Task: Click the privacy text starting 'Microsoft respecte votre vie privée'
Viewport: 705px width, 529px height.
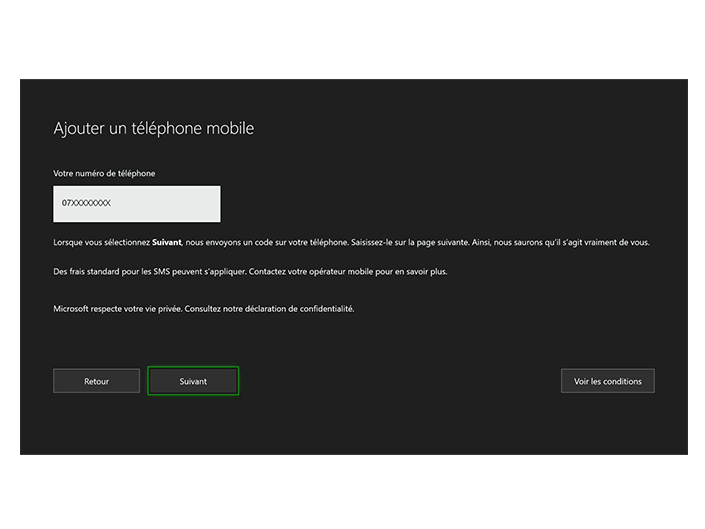Action: [x=204, y=309]
